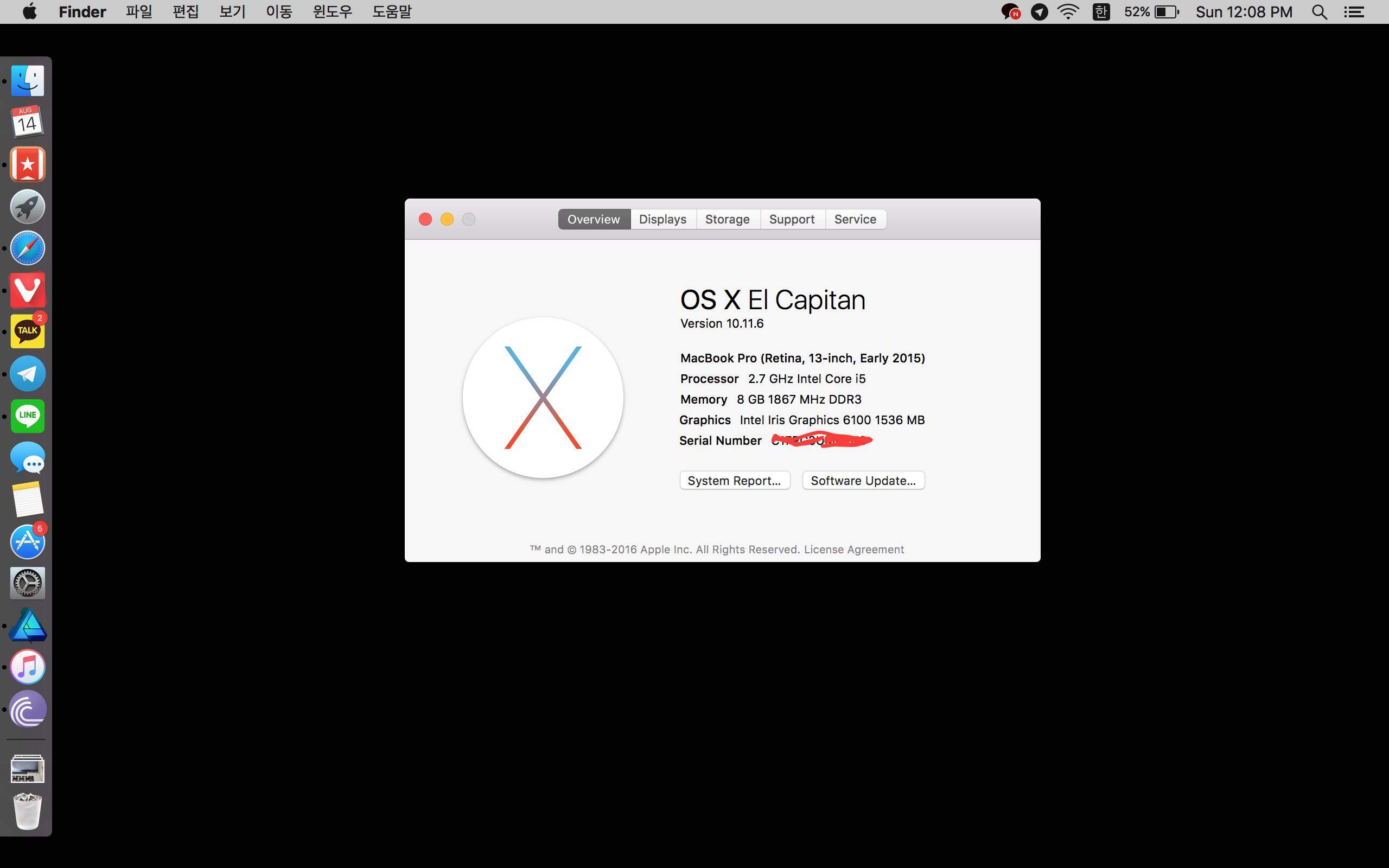Open the Korean input source menu
This screenshot has height=868, width=1389.
(1100, 12)
